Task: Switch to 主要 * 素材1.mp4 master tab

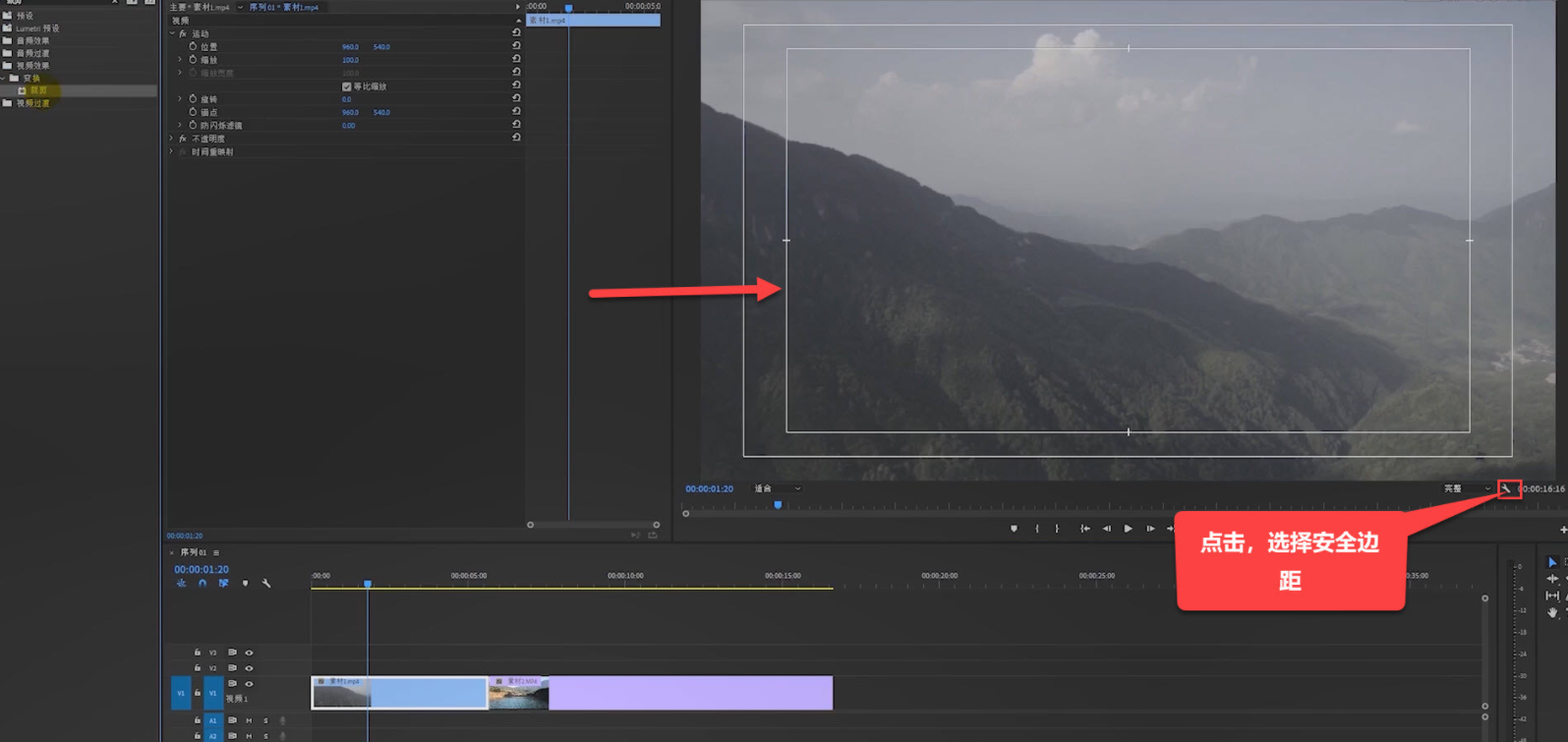Action: (x=200, y=7)
